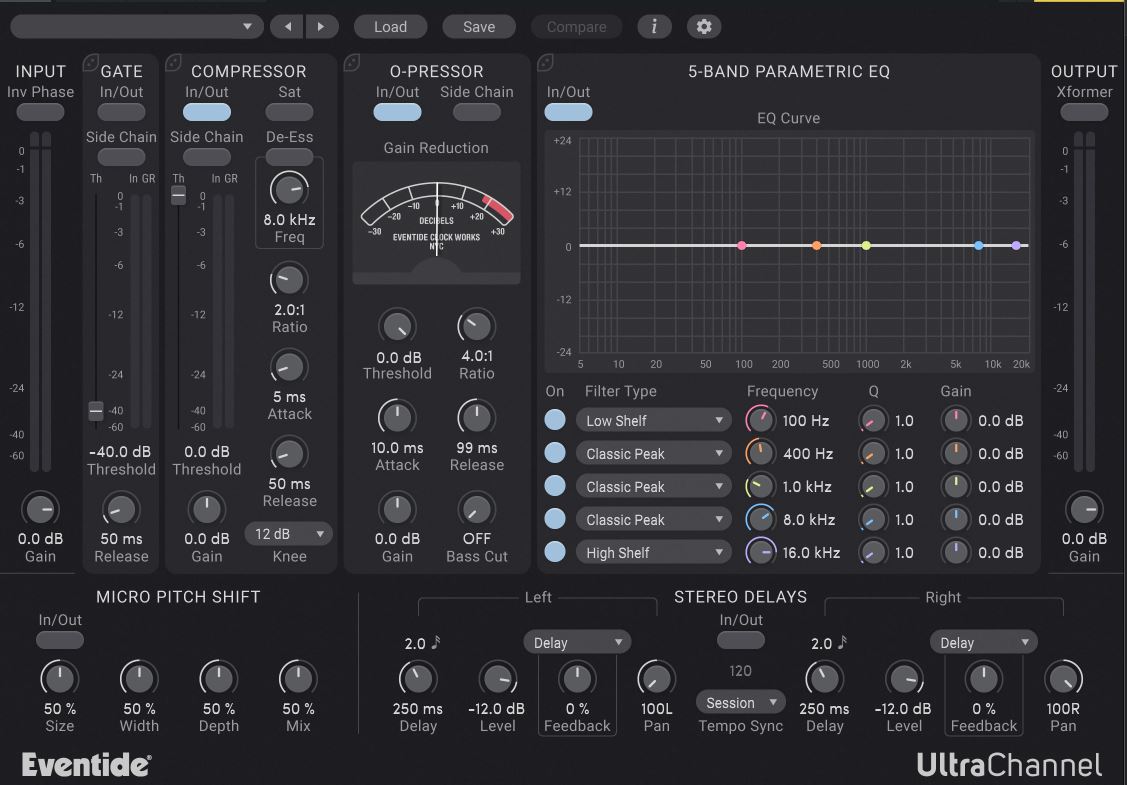Click the orange EQ curve node at 400 Hz
This screenshot has width=1127, height=785.
[x=816, y=246]
